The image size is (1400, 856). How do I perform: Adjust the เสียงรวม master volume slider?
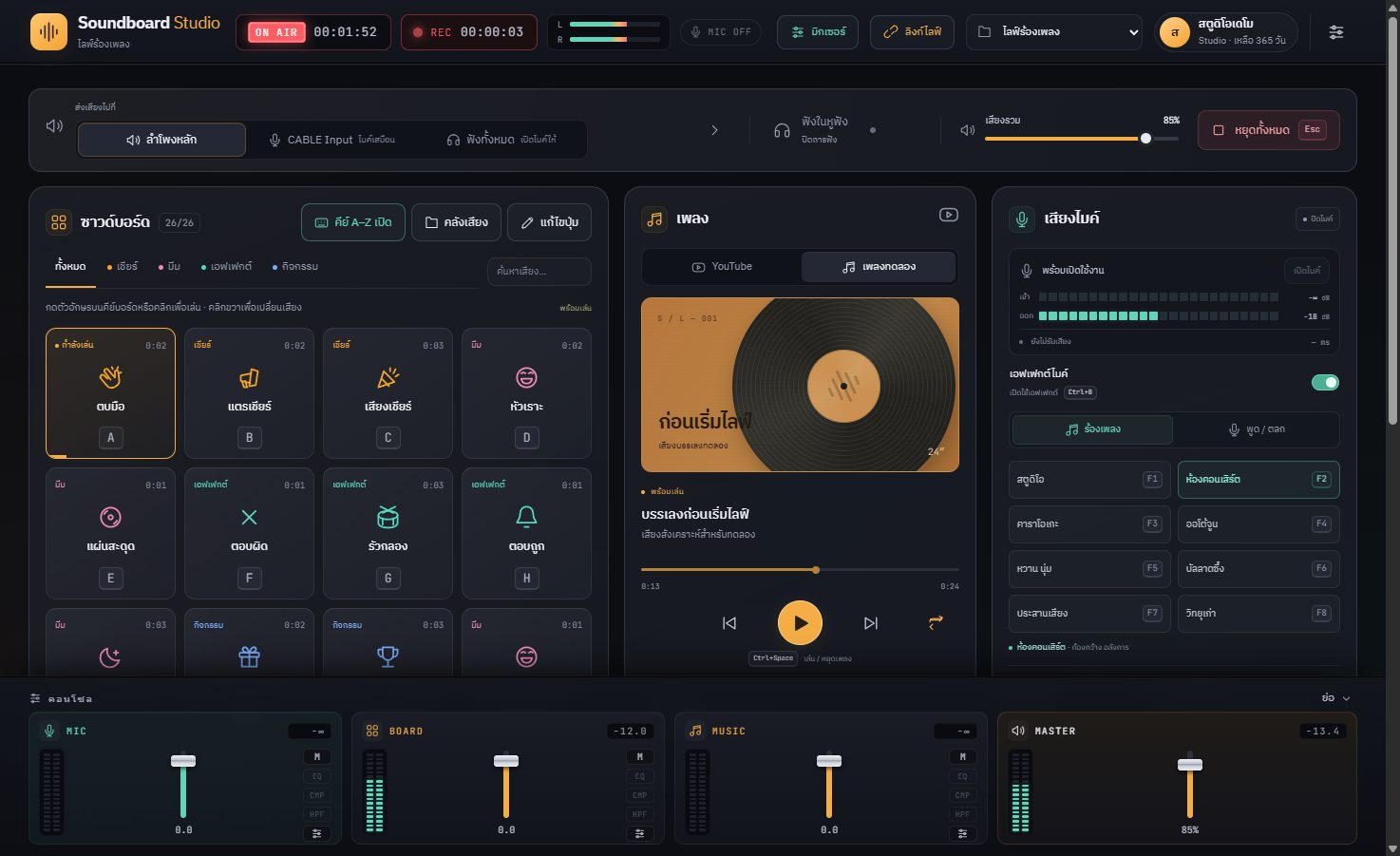[1082, 139]
